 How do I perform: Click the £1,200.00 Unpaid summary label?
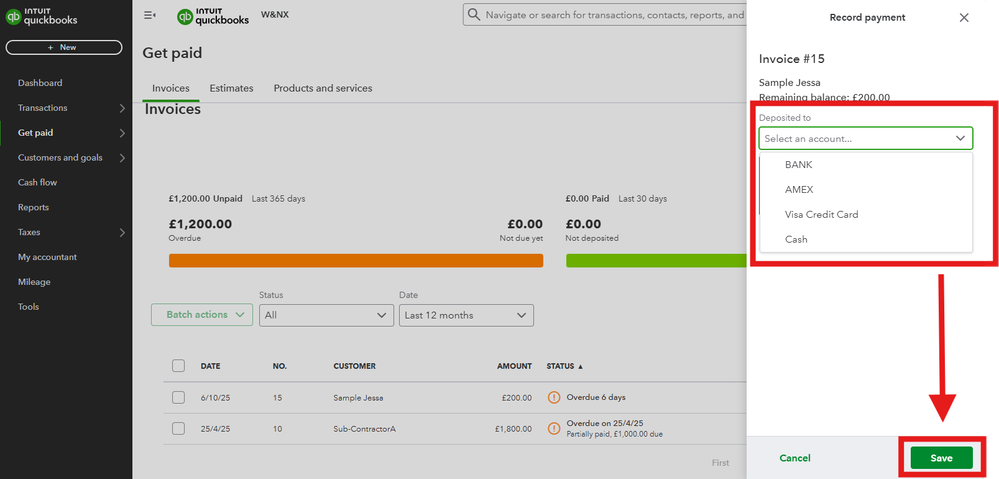[206, 199]
